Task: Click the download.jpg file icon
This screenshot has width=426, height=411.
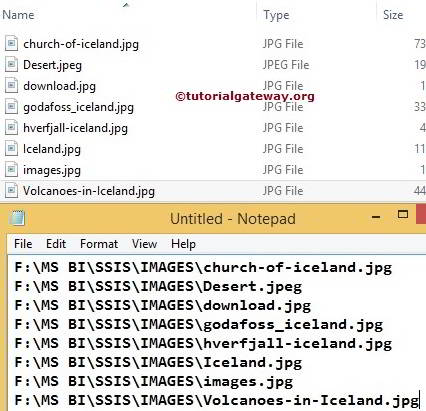Action: point(11,86)
